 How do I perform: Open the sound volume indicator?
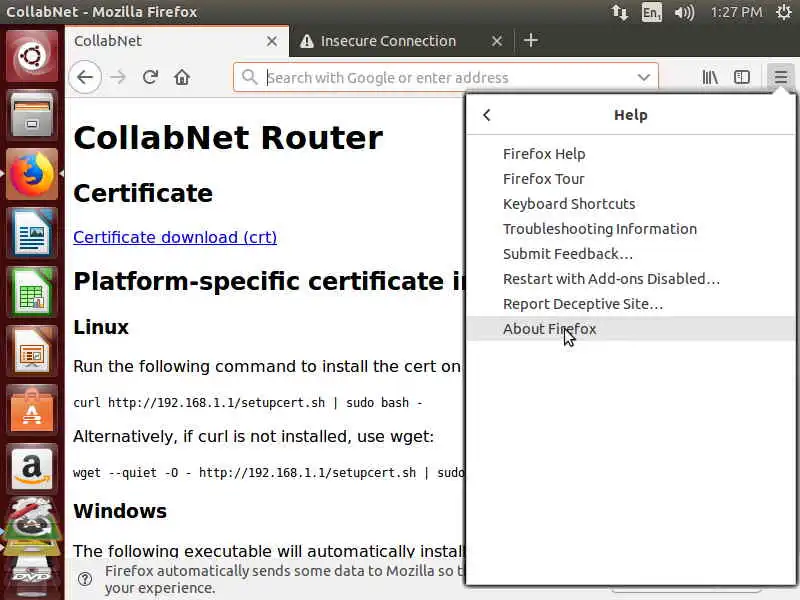(684, 12)
